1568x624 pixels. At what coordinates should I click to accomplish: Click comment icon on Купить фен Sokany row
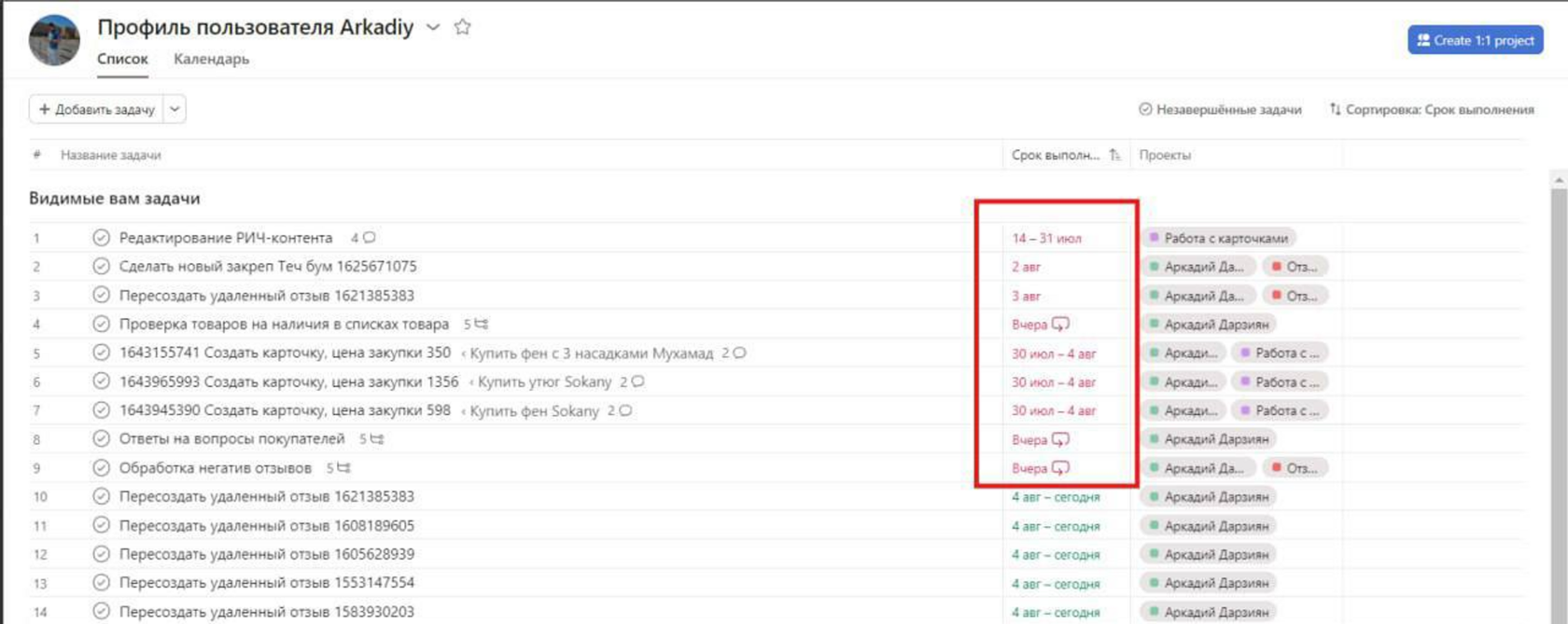point(625,410)
